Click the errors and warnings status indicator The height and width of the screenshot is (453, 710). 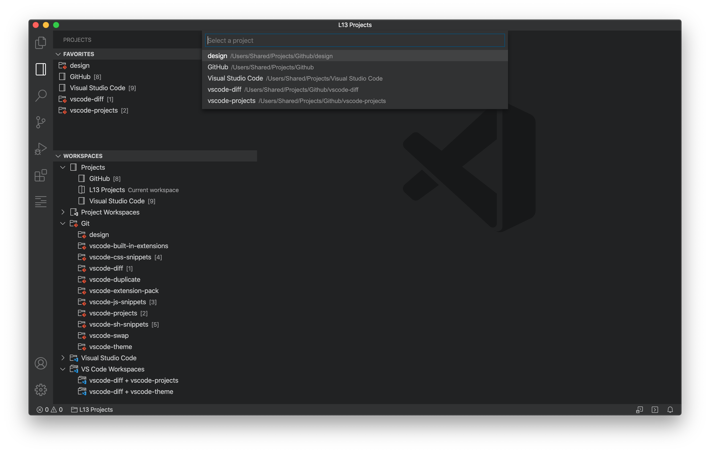tap(49, 410)
